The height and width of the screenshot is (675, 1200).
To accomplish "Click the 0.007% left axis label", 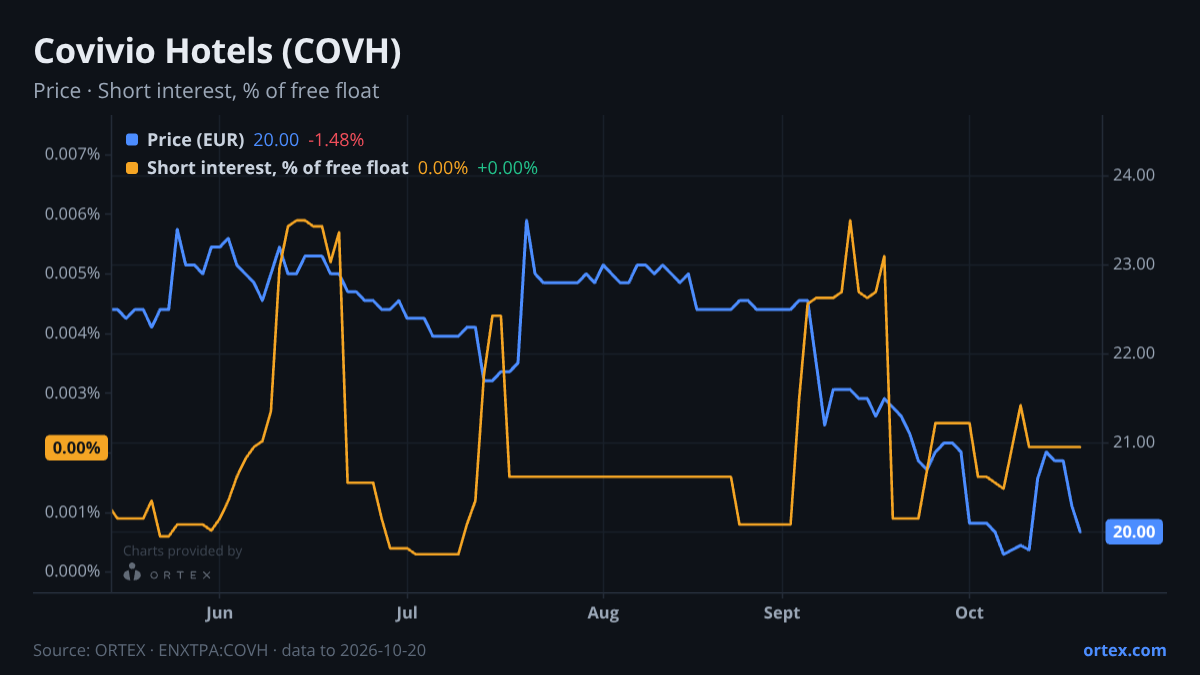I will [x=72, y=154].
